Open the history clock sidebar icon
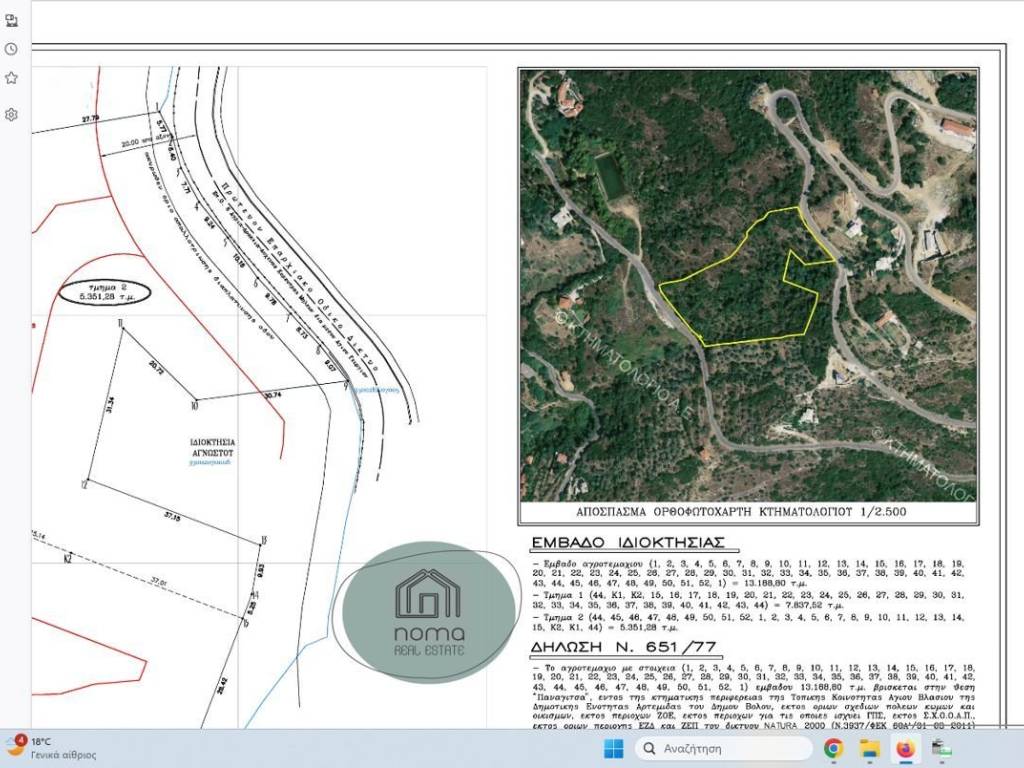1024x768 pixels. 11,49
